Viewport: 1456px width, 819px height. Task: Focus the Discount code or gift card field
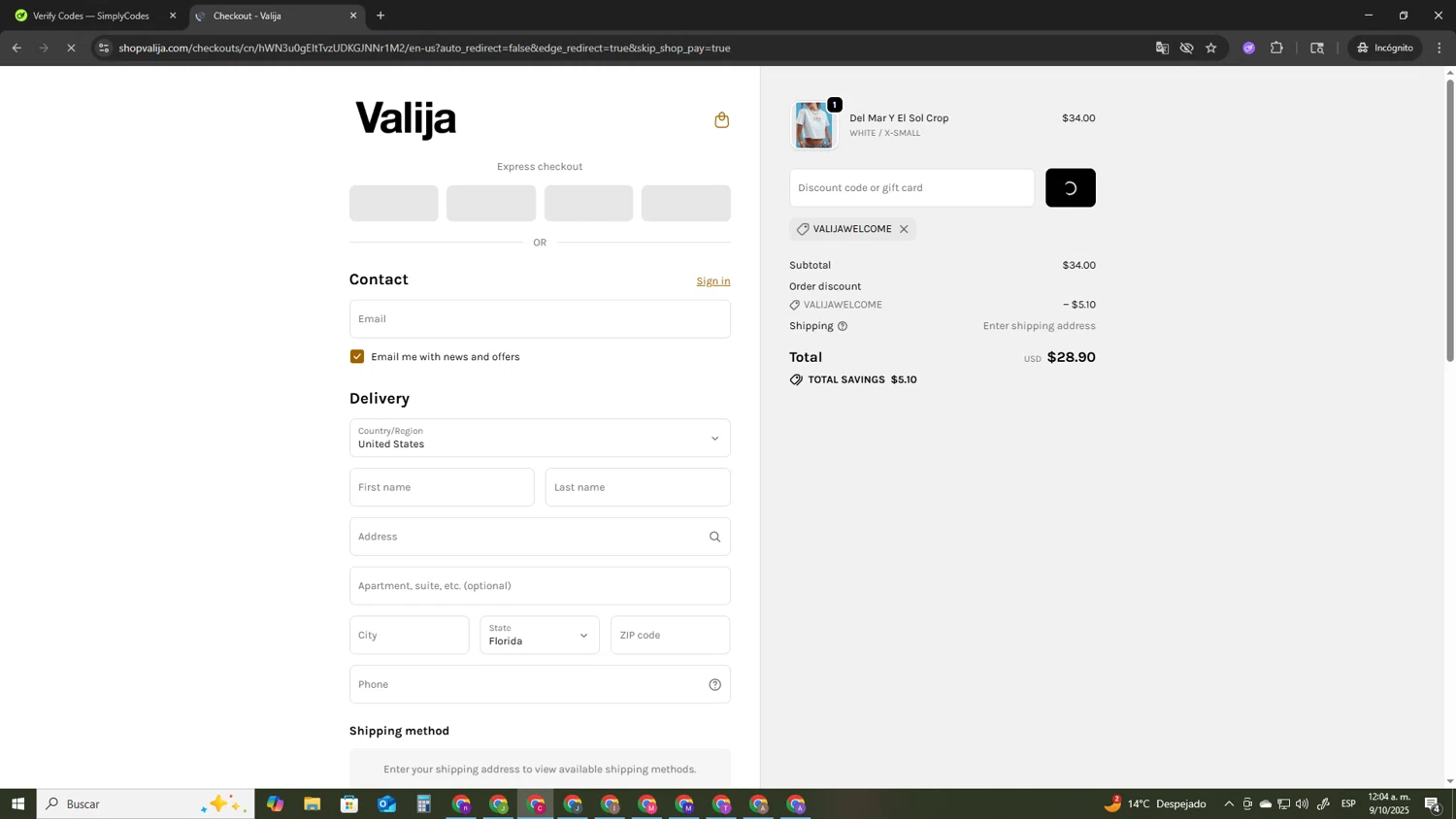pyautogui.click(x=911, y=188)
